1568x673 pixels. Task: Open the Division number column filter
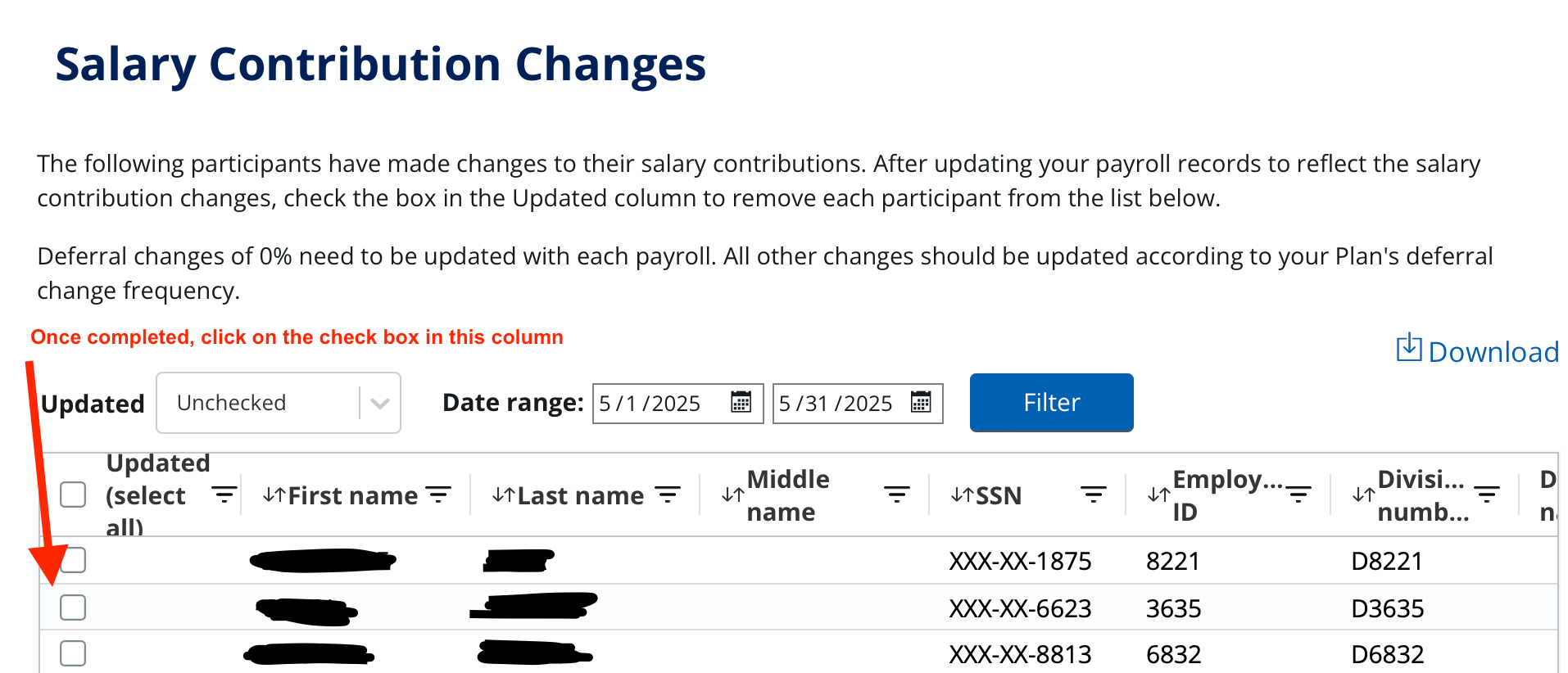(x=1487, y=495)
